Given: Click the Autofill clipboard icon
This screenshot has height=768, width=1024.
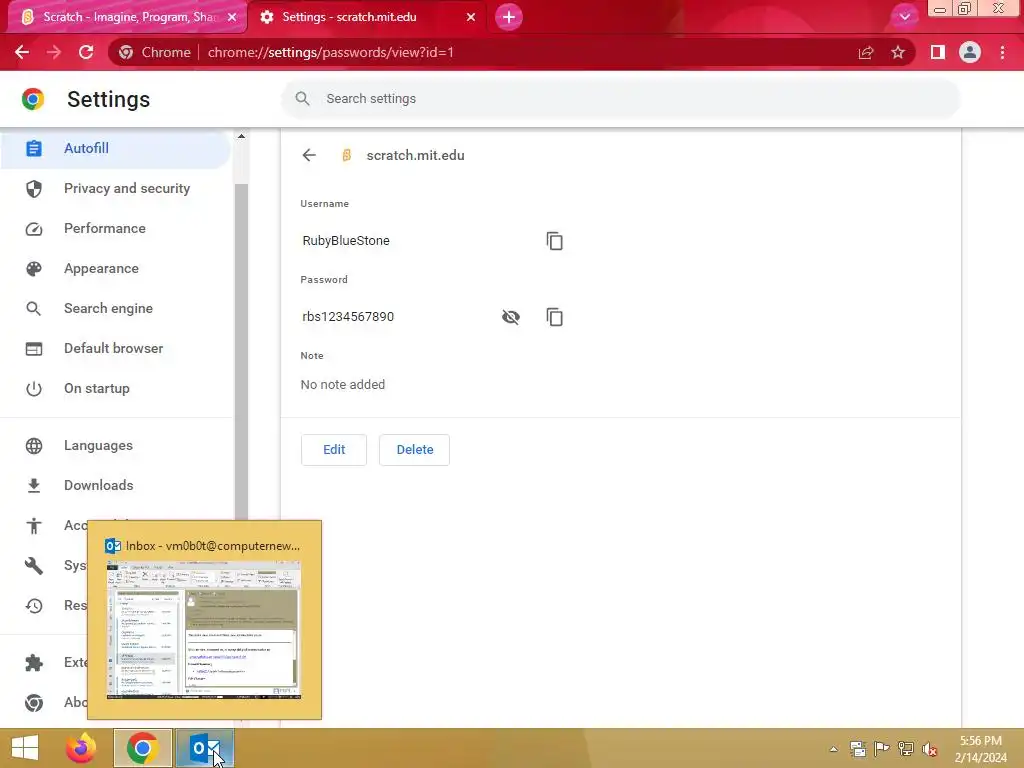Looking at the screenshot, I should click(x=34, y=148).
